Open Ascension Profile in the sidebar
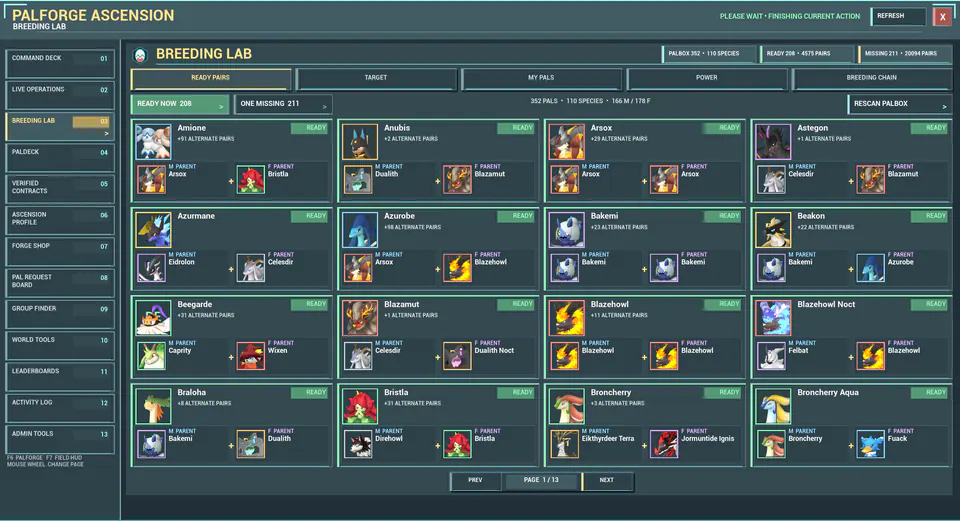Viewport: 960px width, 521px height. [x=60, y=220]
